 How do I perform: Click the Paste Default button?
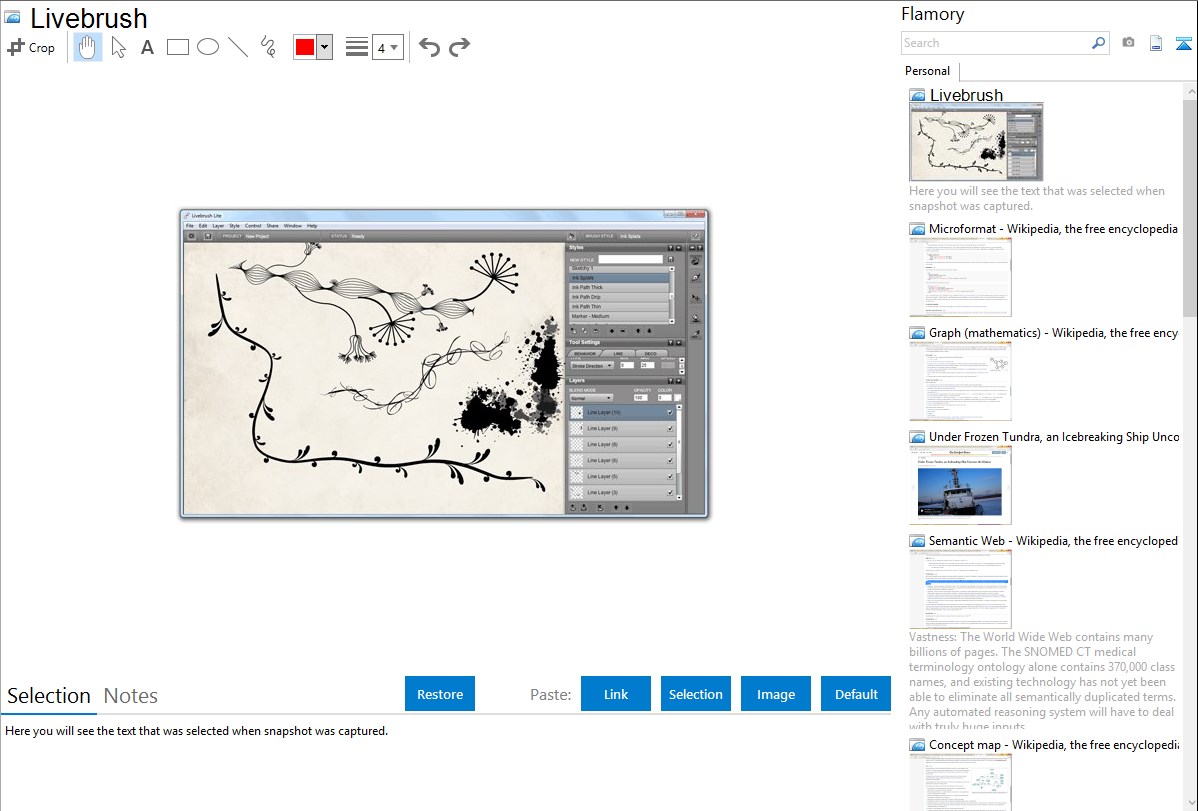pos(856,694)
